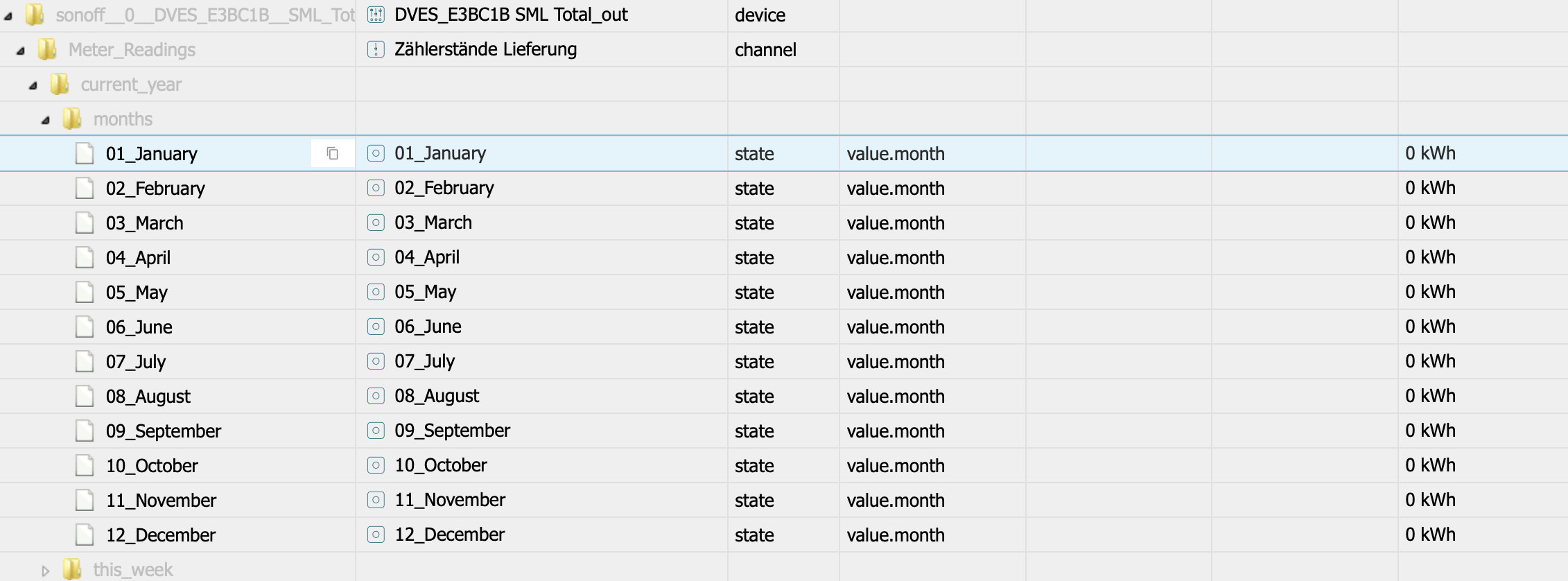Click the state icon beside 09_September name

pyautogui.click(x=376, y=431)
